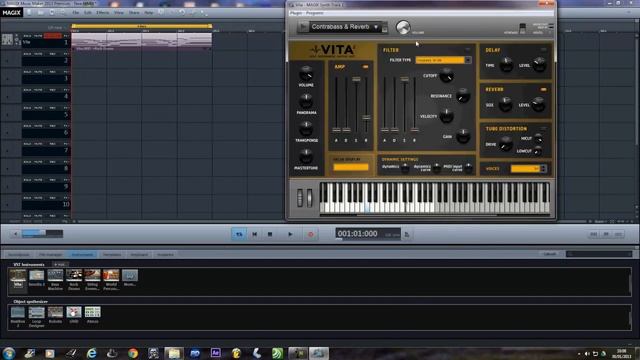Toggle the loop playback button
640x360 pixels.
click(239, 234)
